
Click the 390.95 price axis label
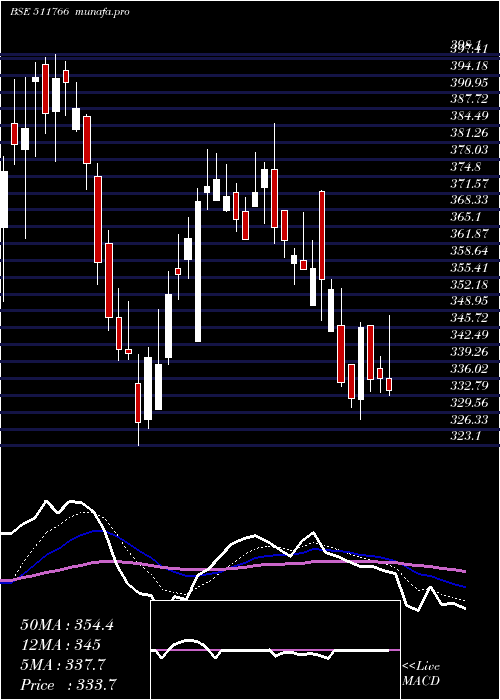click(x=469, y=83)
